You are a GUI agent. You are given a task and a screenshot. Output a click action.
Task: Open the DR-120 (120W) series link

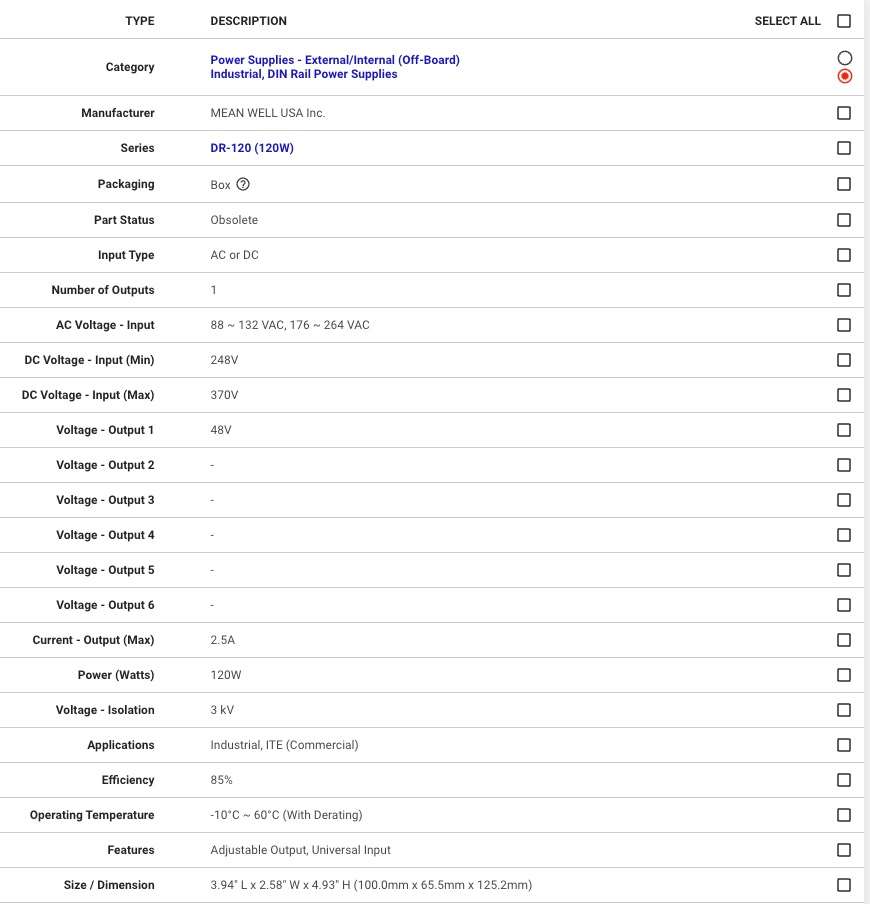click(x=252, y=148)
